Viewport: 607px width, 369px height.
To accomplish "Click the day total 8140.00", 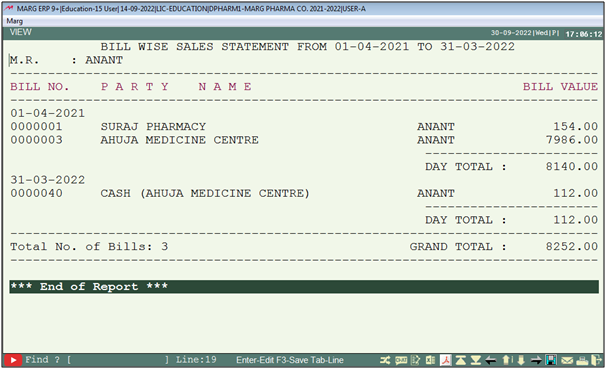I will tap(572, 166).
